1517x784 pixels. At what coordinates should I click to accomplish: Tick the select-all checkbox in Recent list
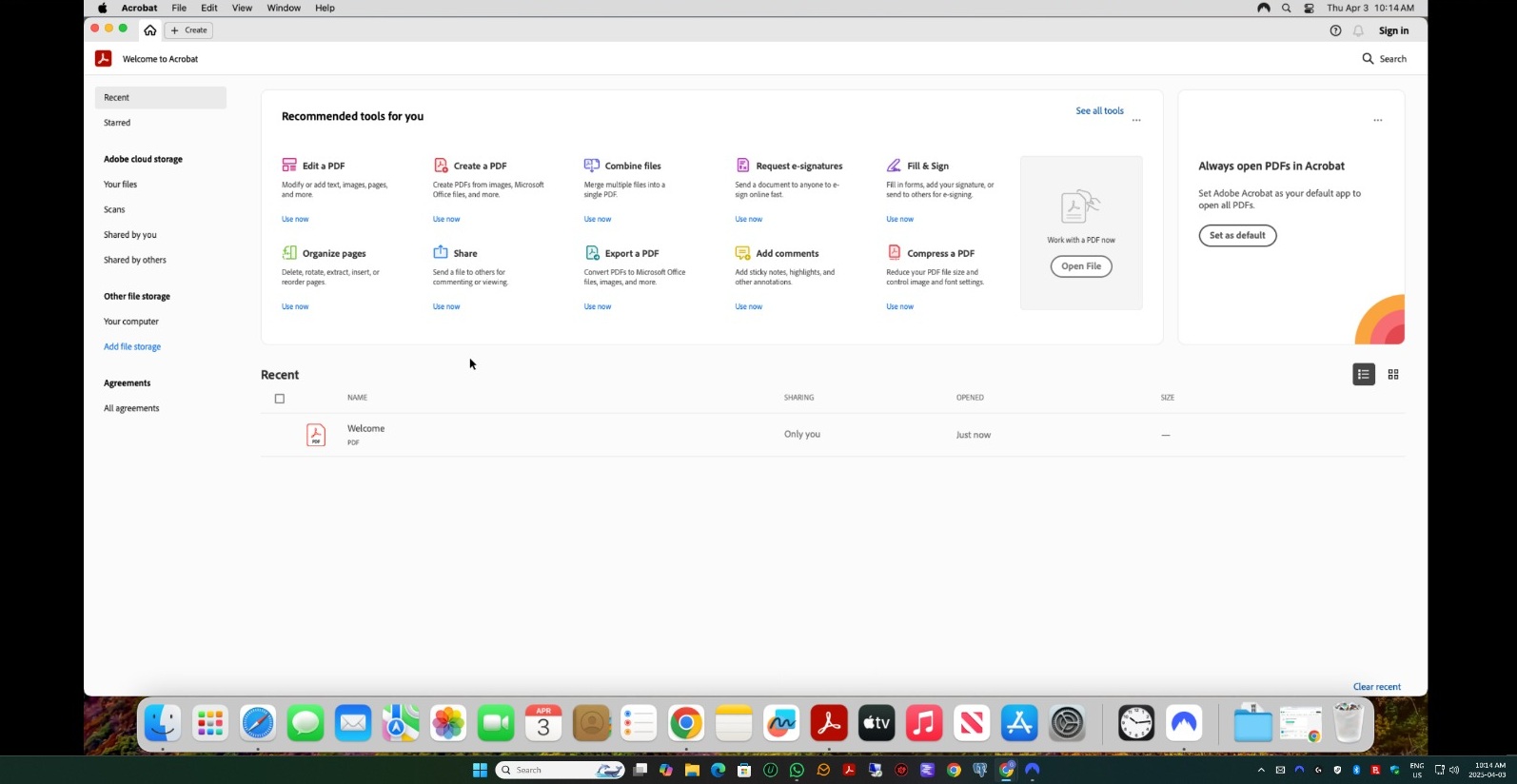280,399
